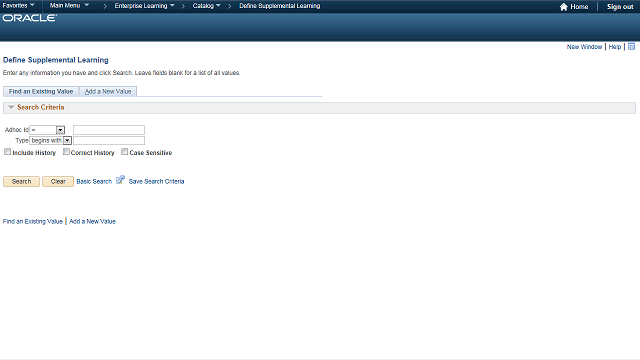Open the Favorites menu
The width and height of the screenshot is (640, 360).
tap(18, 6)
